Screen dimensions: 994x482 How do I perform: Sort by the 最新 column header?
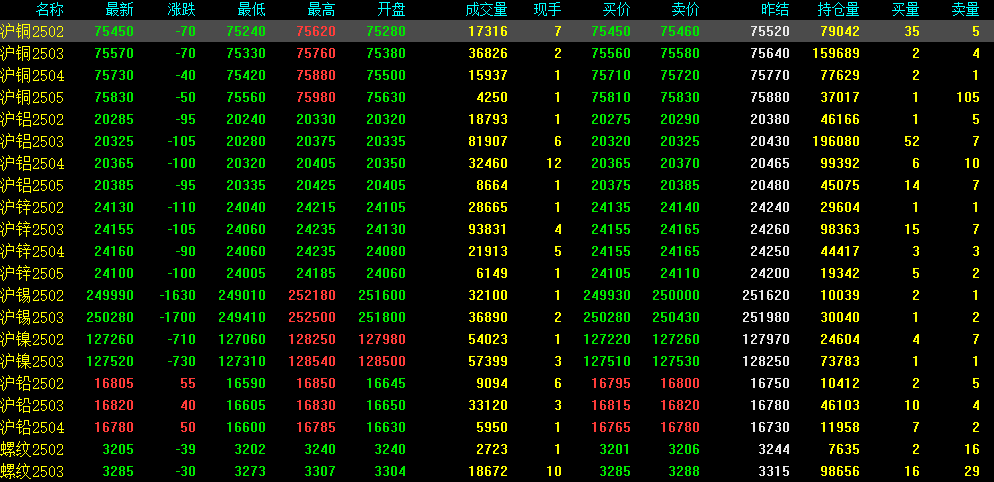pyautogui.click(x=120, y=10)
